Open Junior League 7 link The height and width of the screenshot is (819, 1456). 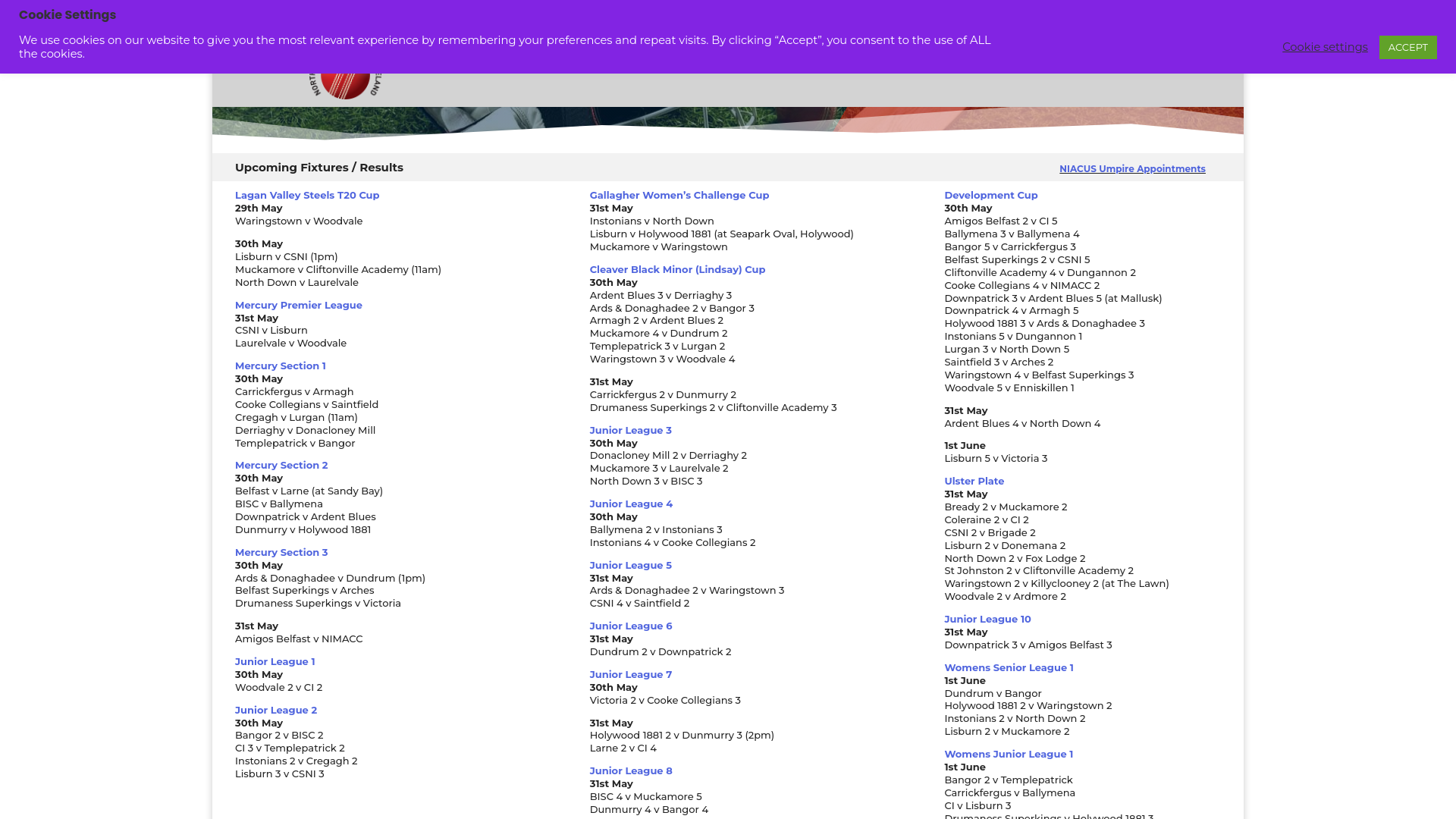click(x=631, y=674)
